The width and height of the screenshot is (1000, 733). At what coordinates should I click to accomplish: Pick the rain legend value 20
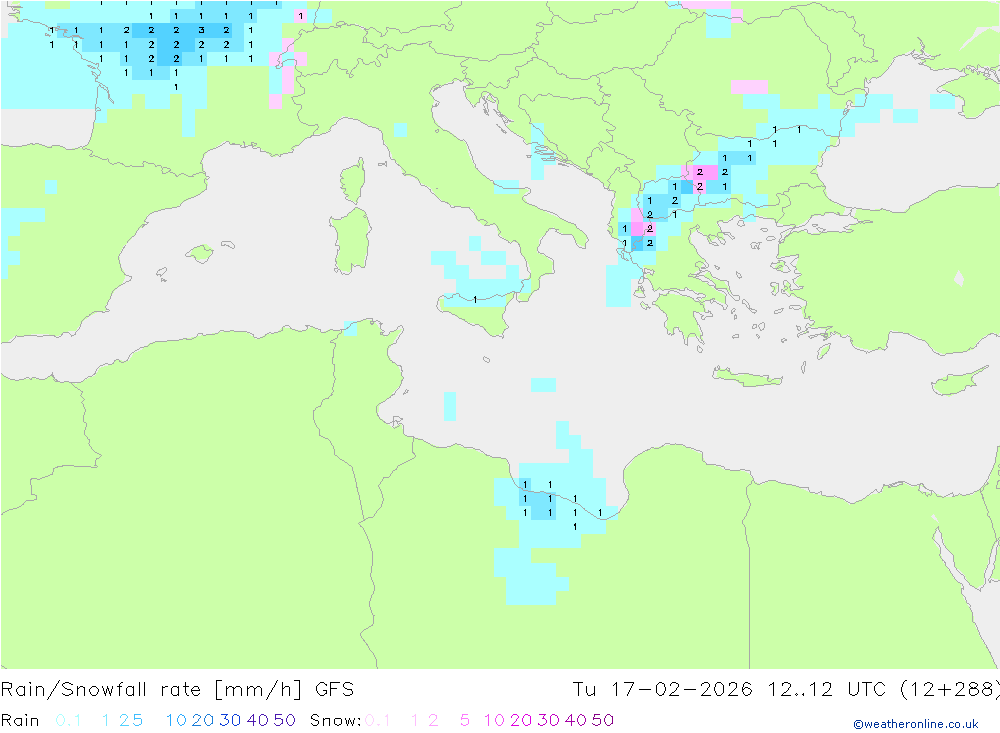pyautogui.click(x=203, y=720)
